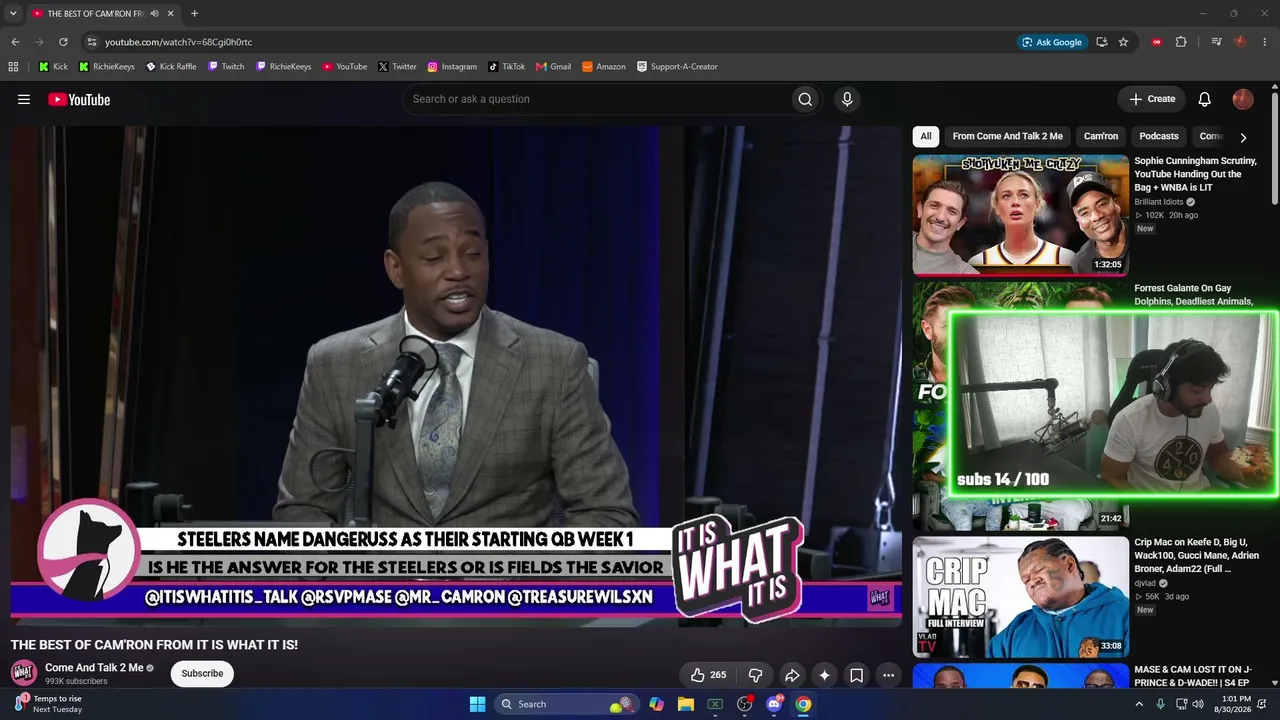Image resolution: width=1280 pixels, height=720 pixels.
Task: Click the address bar URL
Action: (178, 42)
